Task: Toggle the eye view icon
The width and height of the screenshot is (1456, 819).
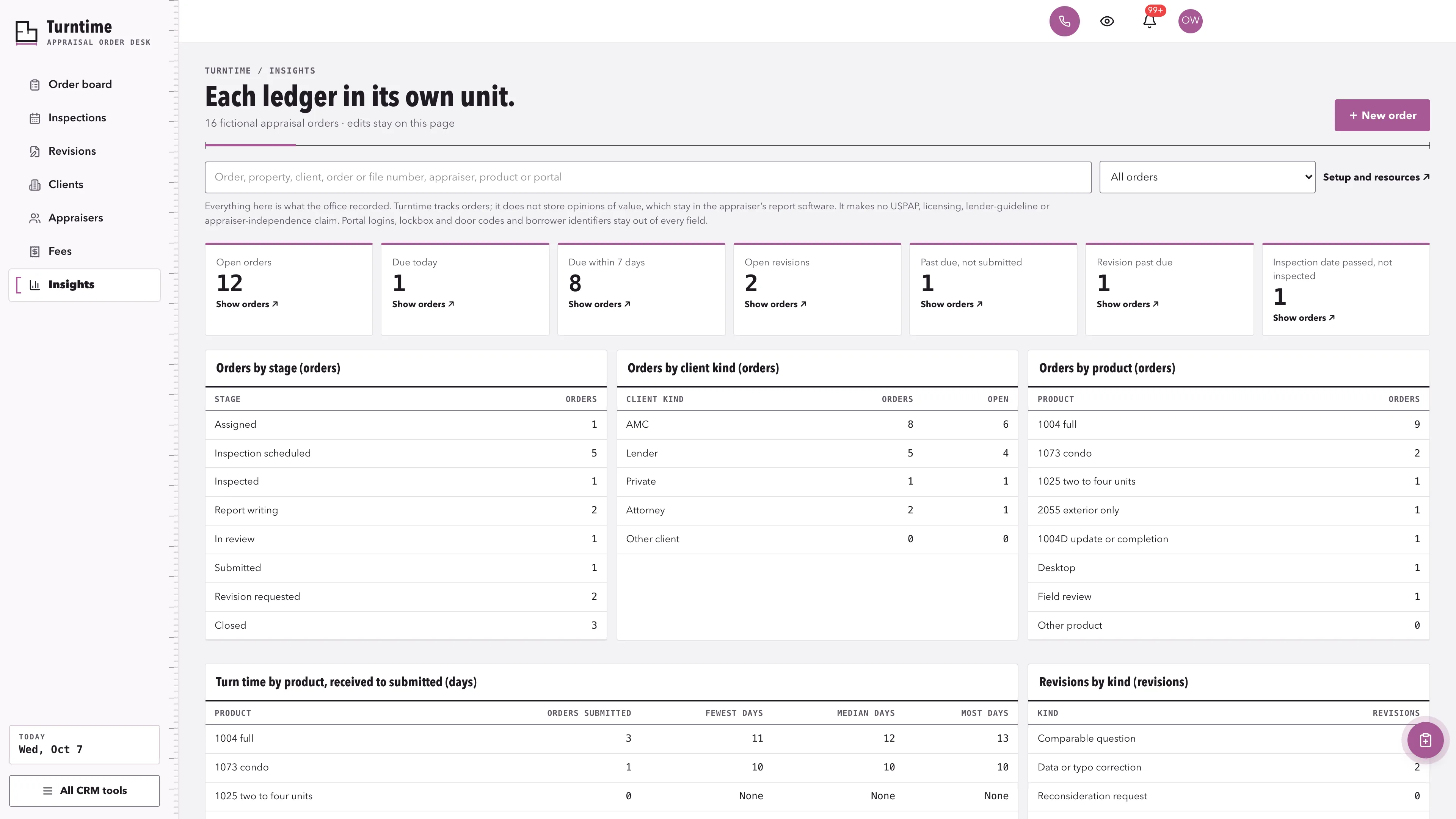Action: pos(1107,21)
